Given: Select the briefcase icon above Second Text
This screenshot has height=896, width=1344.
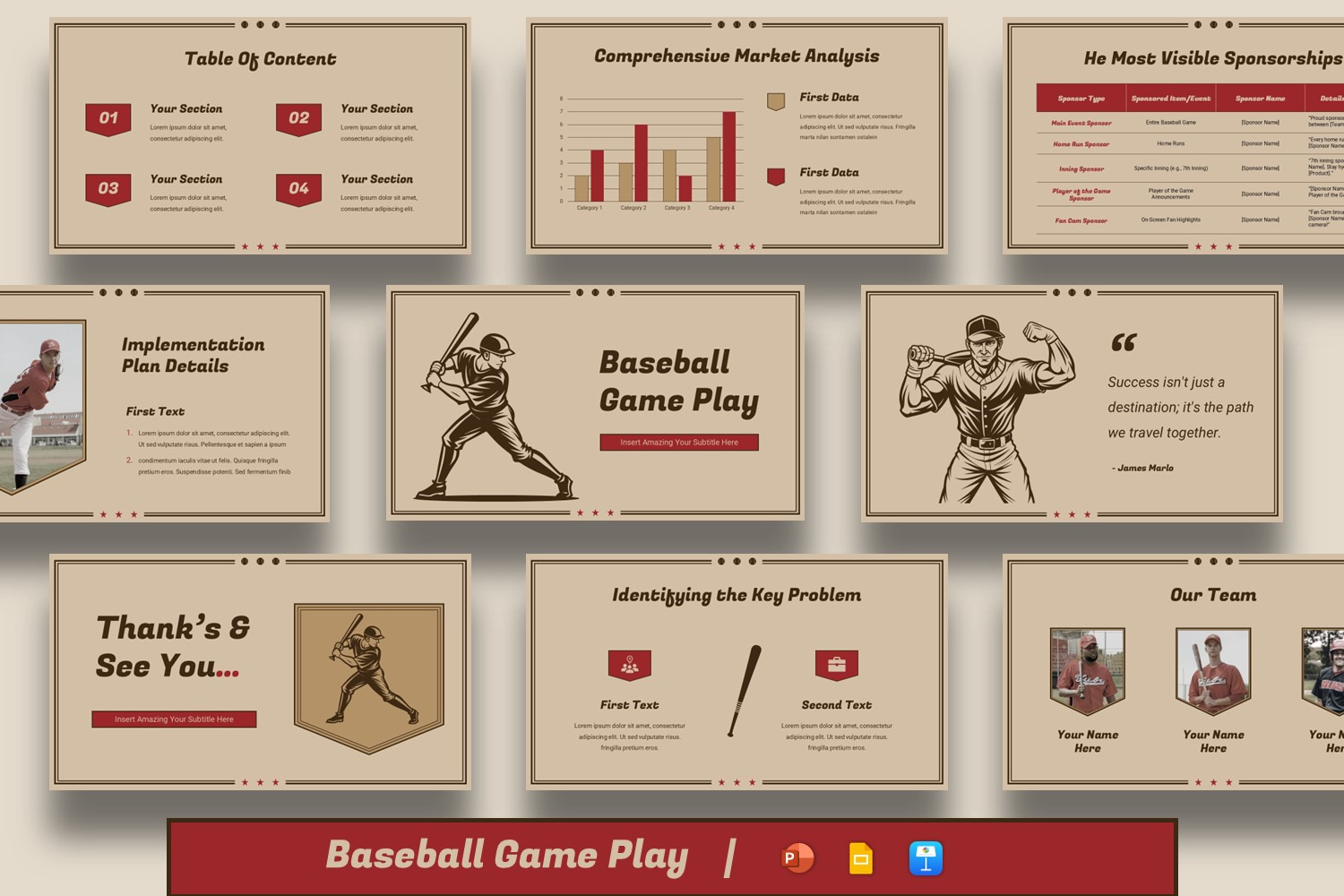Looking at the screenshot, I should 836,665.
